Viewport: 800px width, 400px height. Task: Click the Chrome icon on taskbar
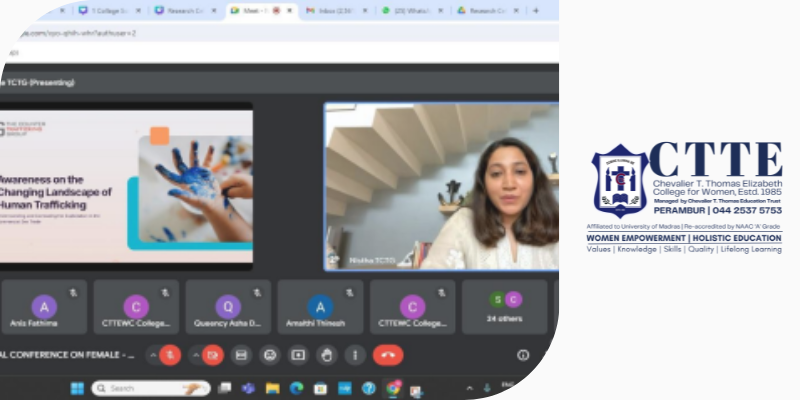tap(393, 389)
